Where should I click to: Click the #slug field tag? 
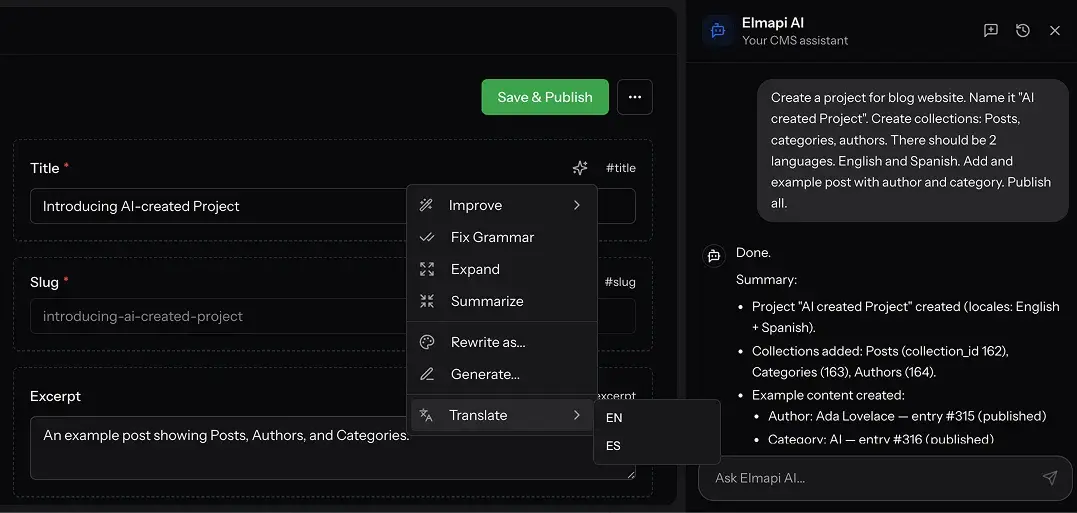pos(620,282)
